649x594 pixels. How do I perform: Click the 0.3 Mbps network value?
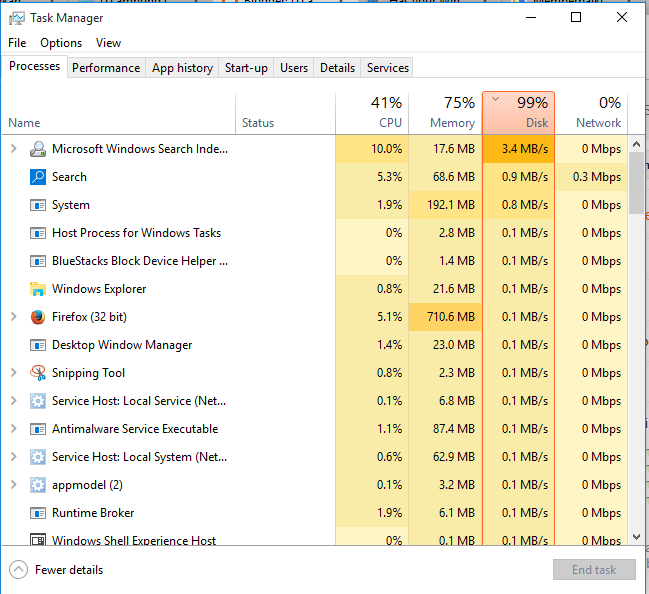tap(597, 177)
